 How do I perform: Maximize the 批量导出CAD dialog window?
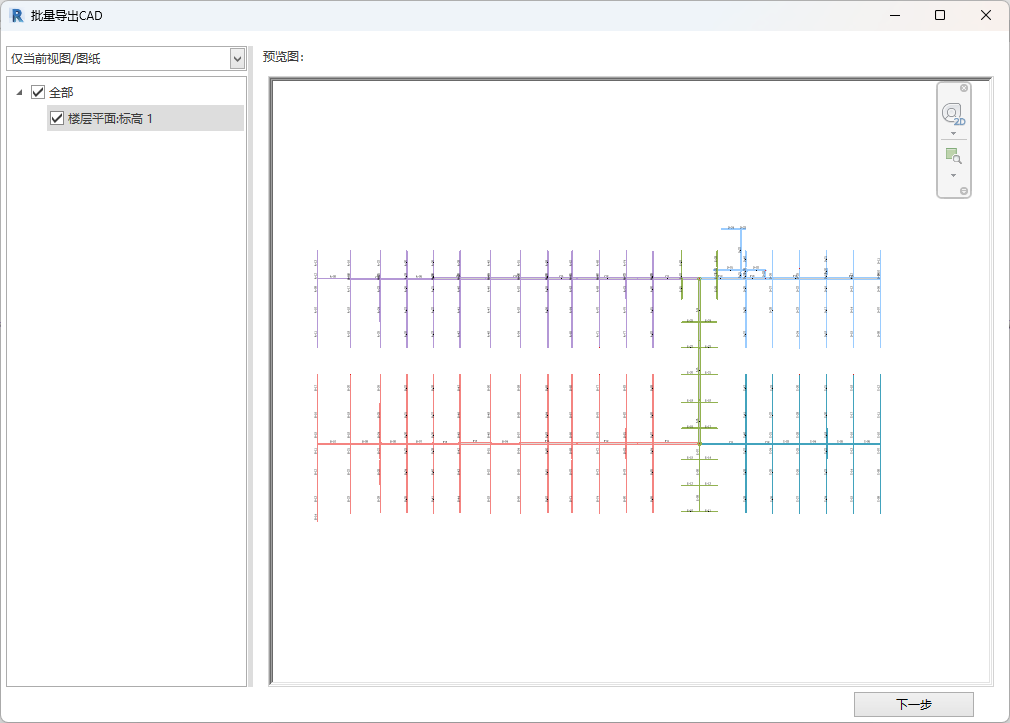point(939,15)
